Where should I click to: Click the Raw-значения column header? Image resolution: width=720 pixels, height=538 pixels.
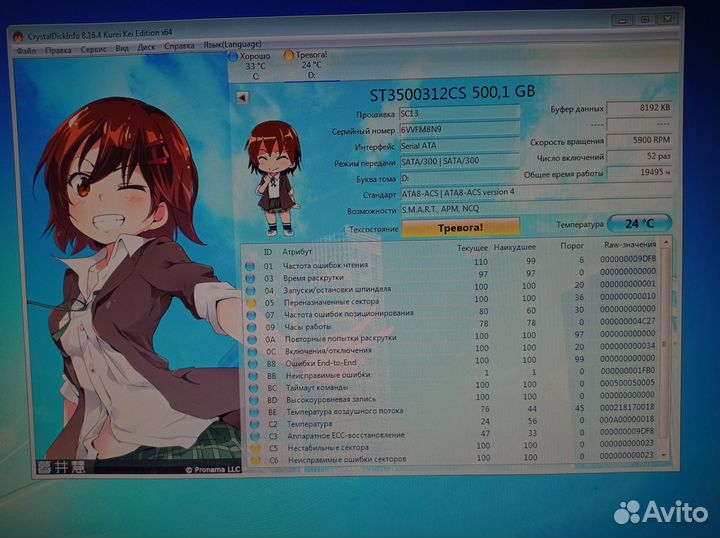630,245
